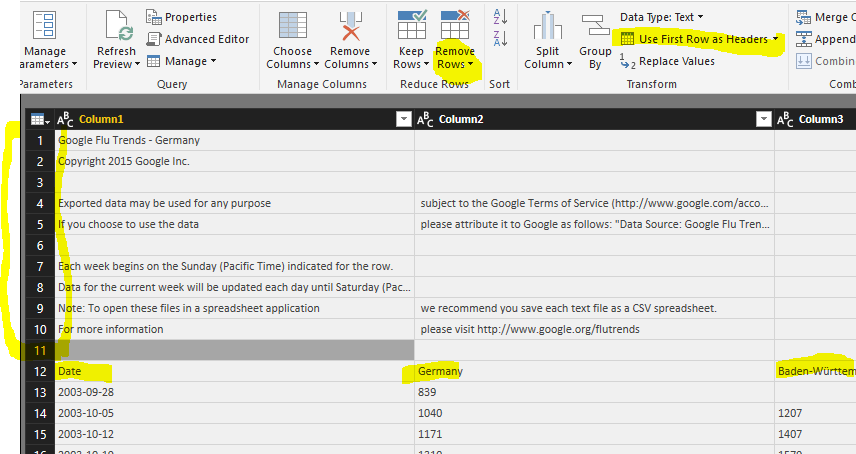Open Column1 filter dropdown
Screen dimensions: 856x454
coord(403,119)
